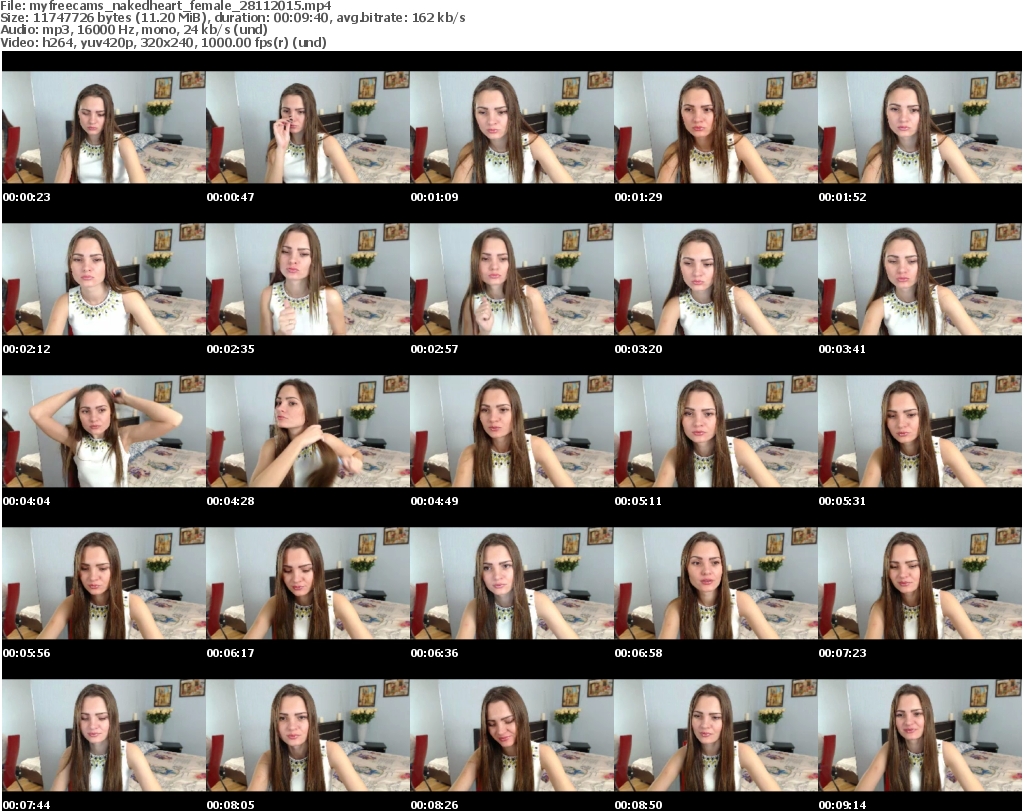
Task: Select the thumbnail frame at 00:01:29
Action: tap(716, 127)
